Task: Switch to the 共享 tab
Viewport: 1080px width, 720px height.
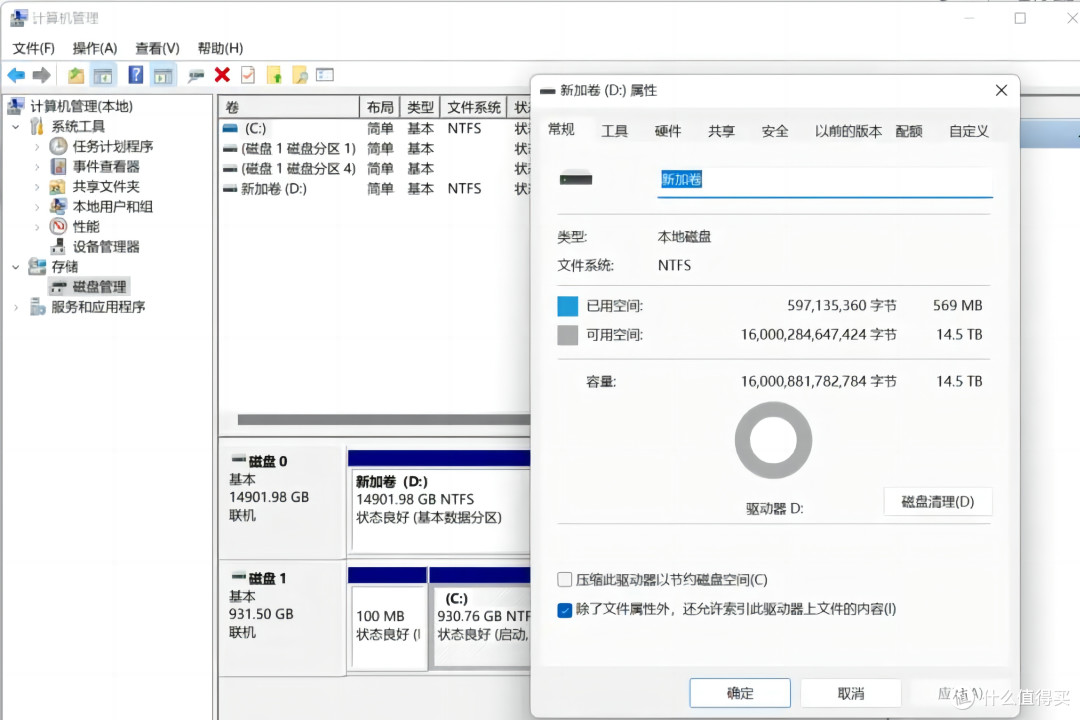Action: click(x=721, y=131)
